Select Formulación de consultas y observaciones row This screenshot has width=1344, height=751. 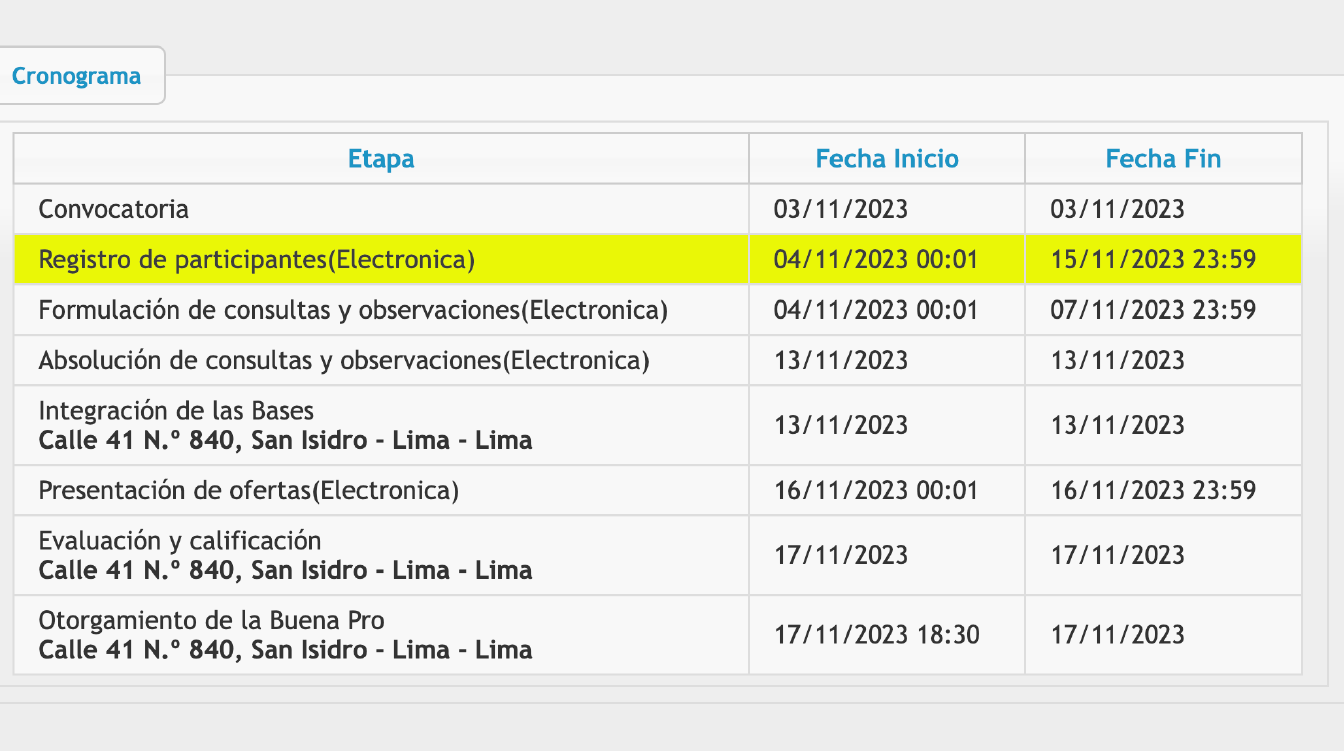click(x=657, y=310)
